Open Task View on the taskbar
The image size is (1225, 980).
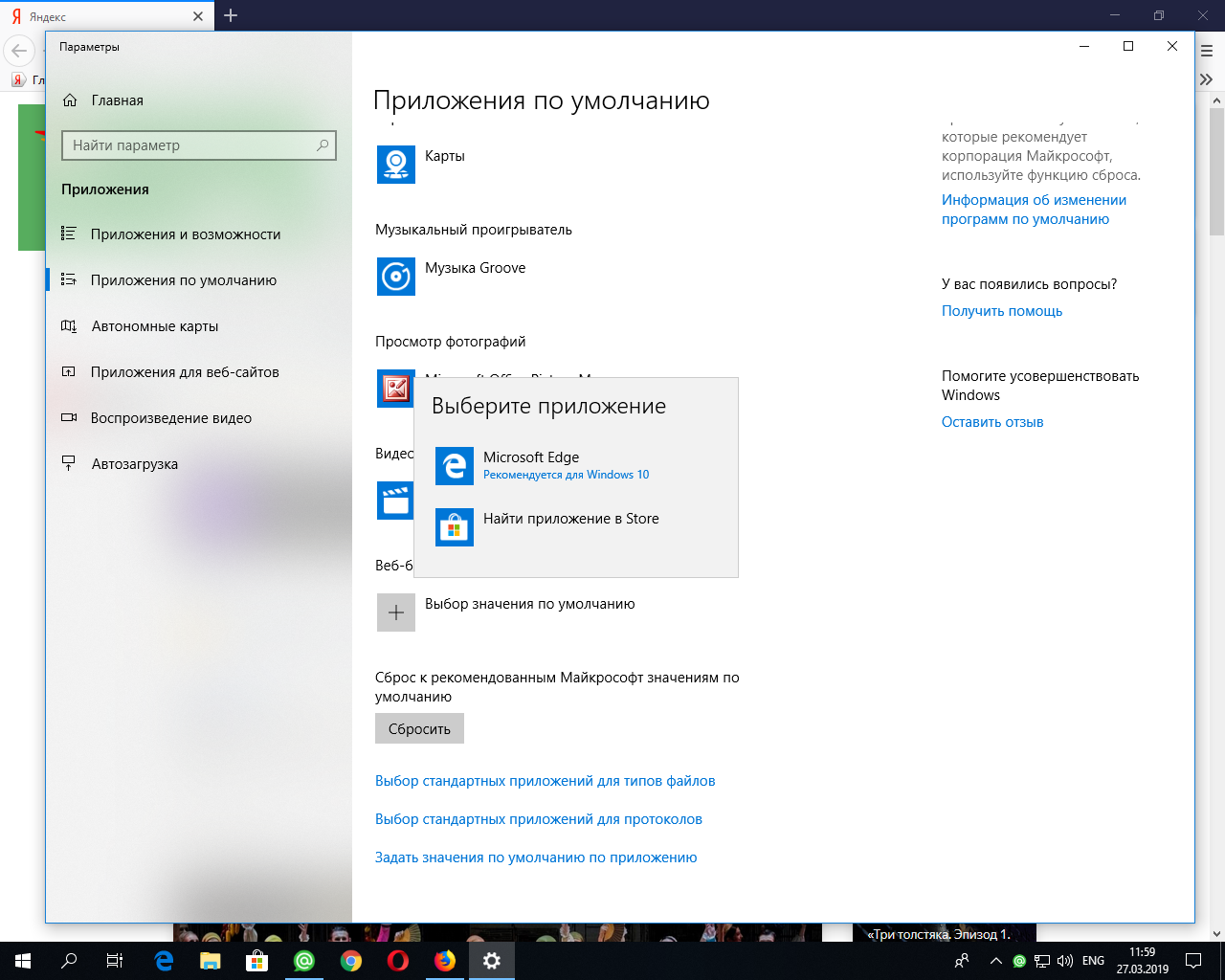pos(115,961)
